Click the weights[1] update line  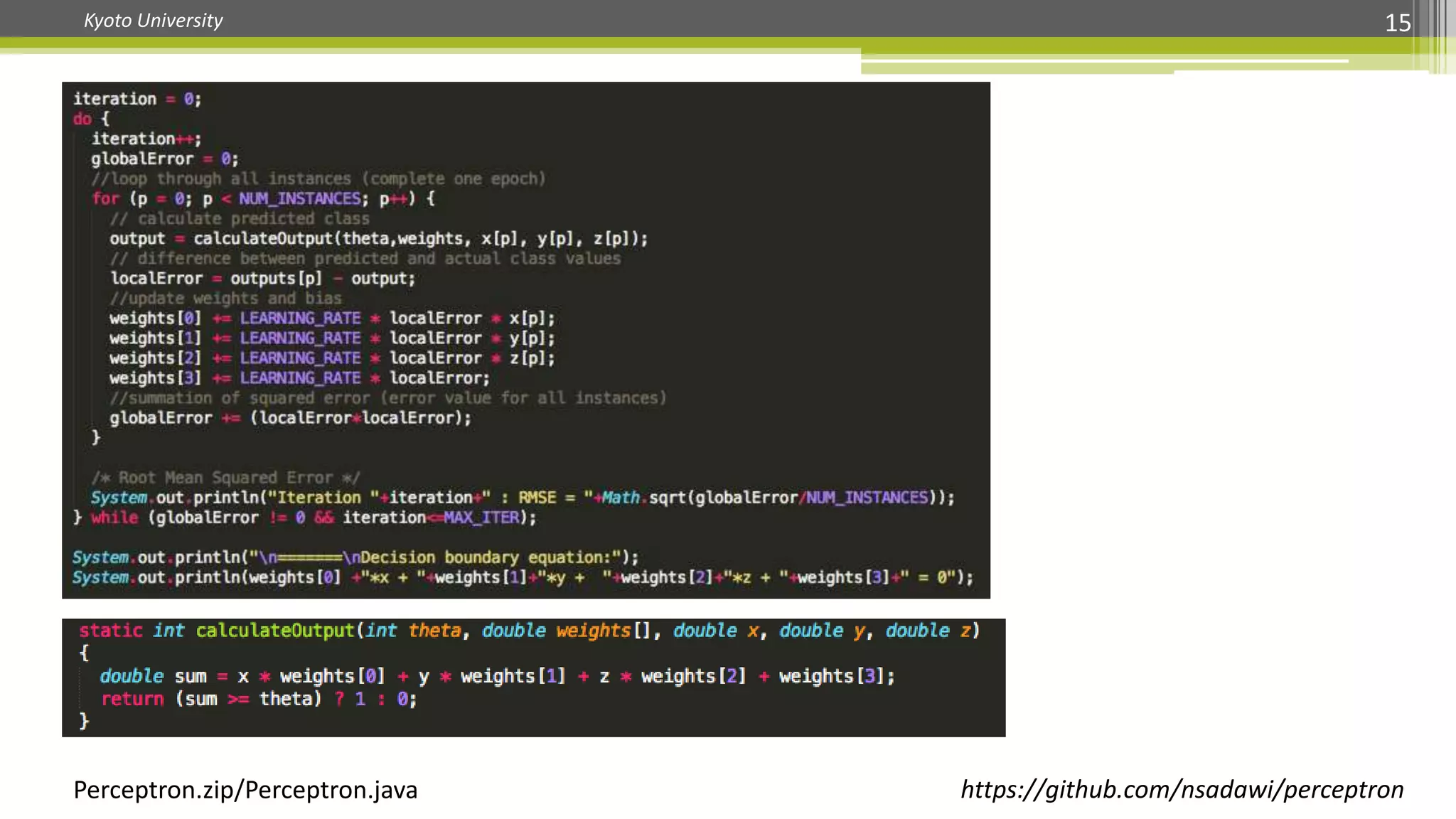point(332,338)
